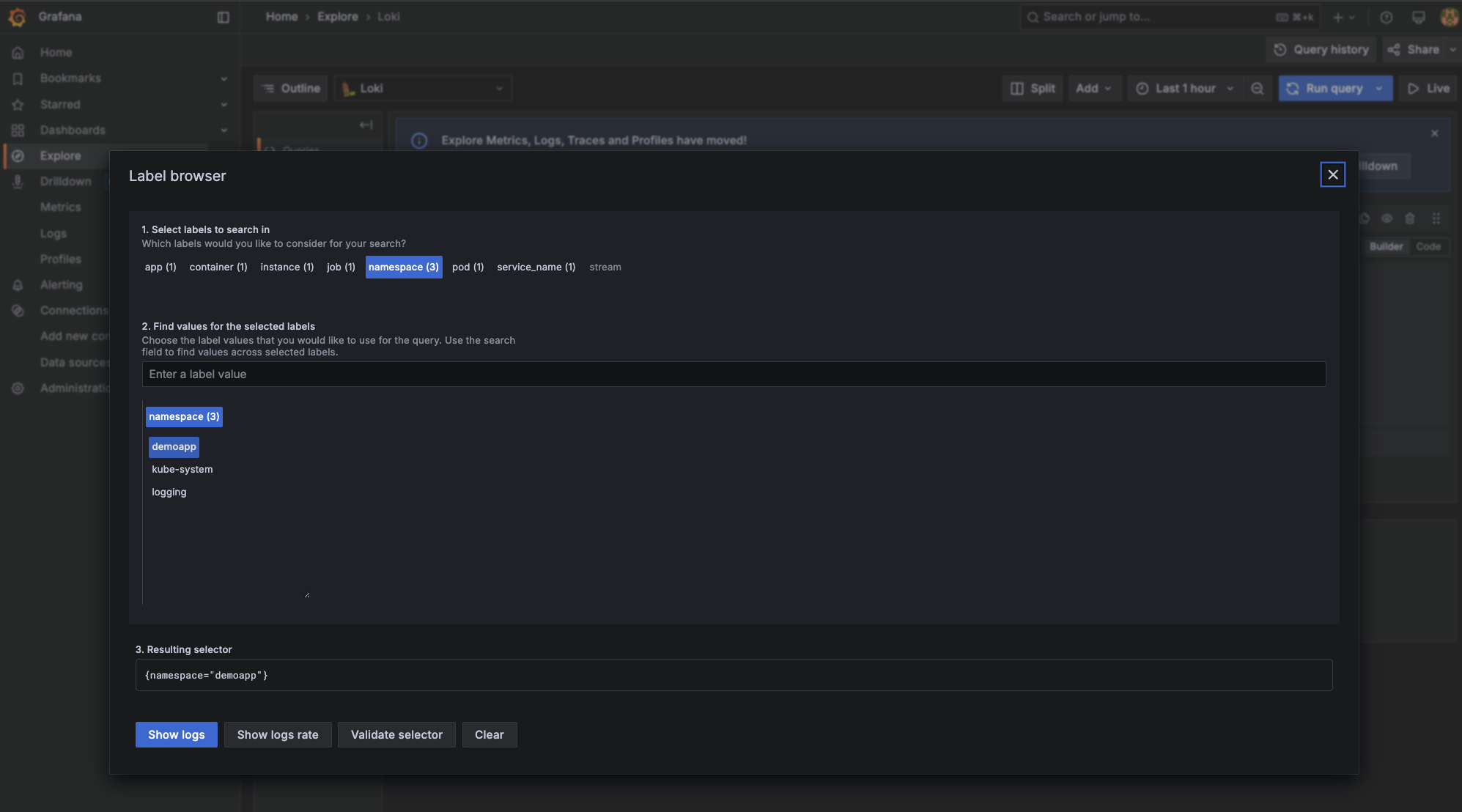Click the Enter a label value field
The width and height of the screenshot is (1462, 812).
733,374
